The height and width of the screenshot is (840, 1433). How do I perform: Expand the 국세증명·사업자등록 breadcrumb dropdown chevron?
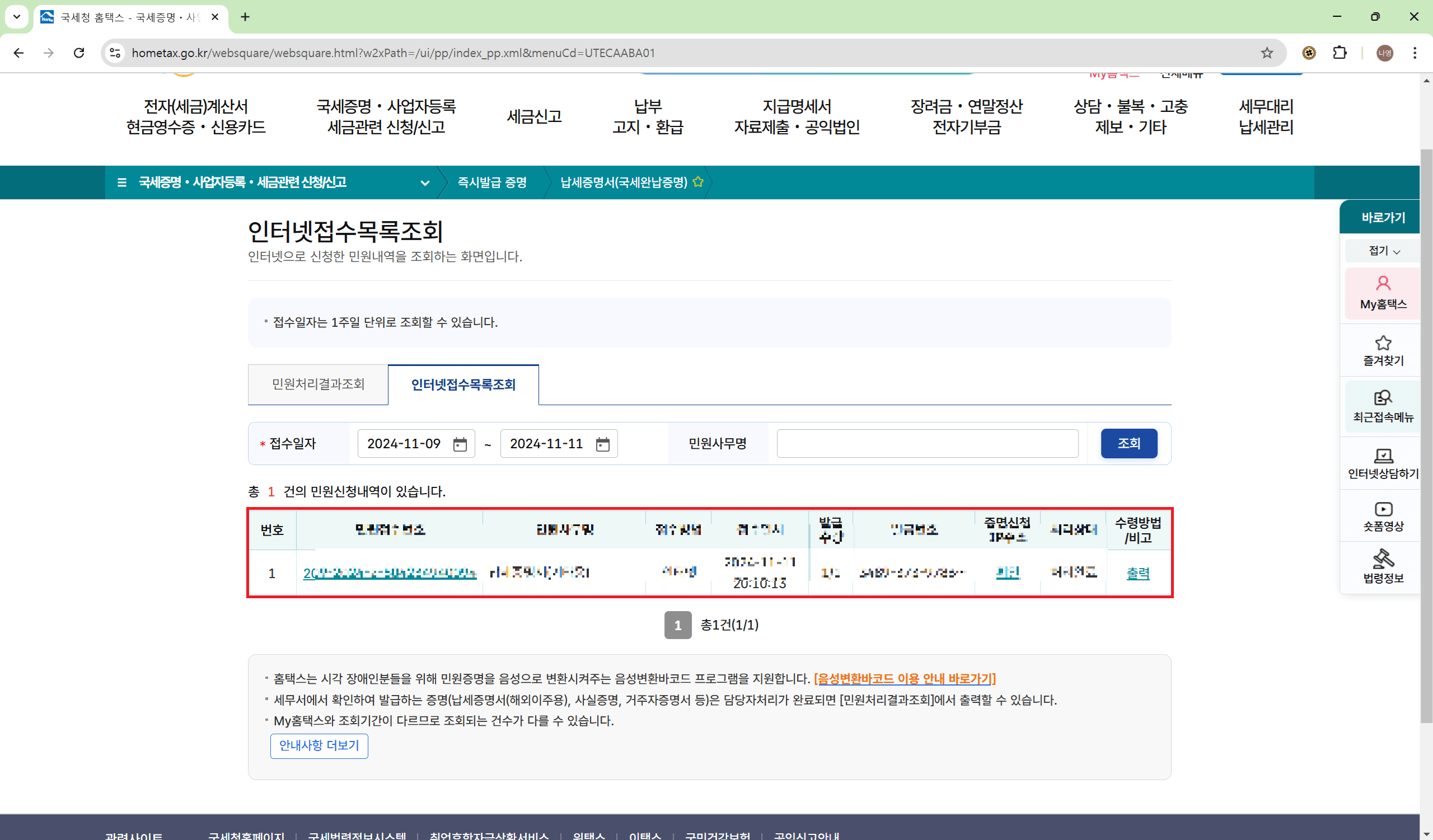424,182
